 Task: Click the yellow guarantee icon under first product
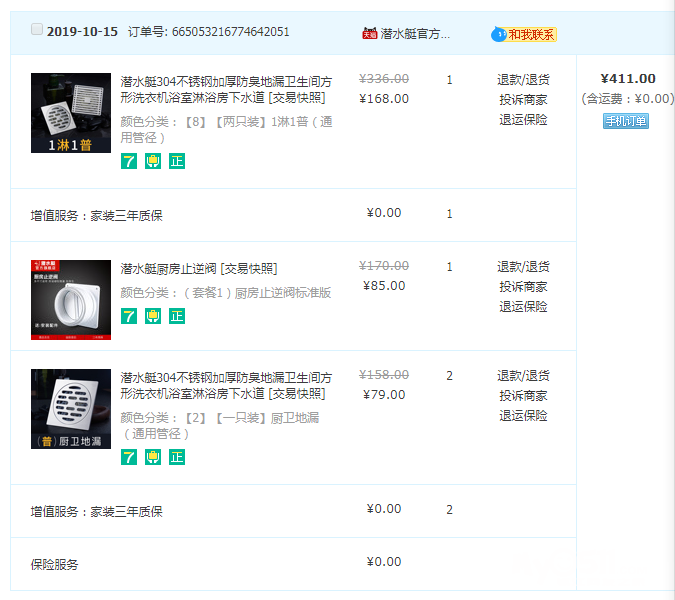[153, 161]
